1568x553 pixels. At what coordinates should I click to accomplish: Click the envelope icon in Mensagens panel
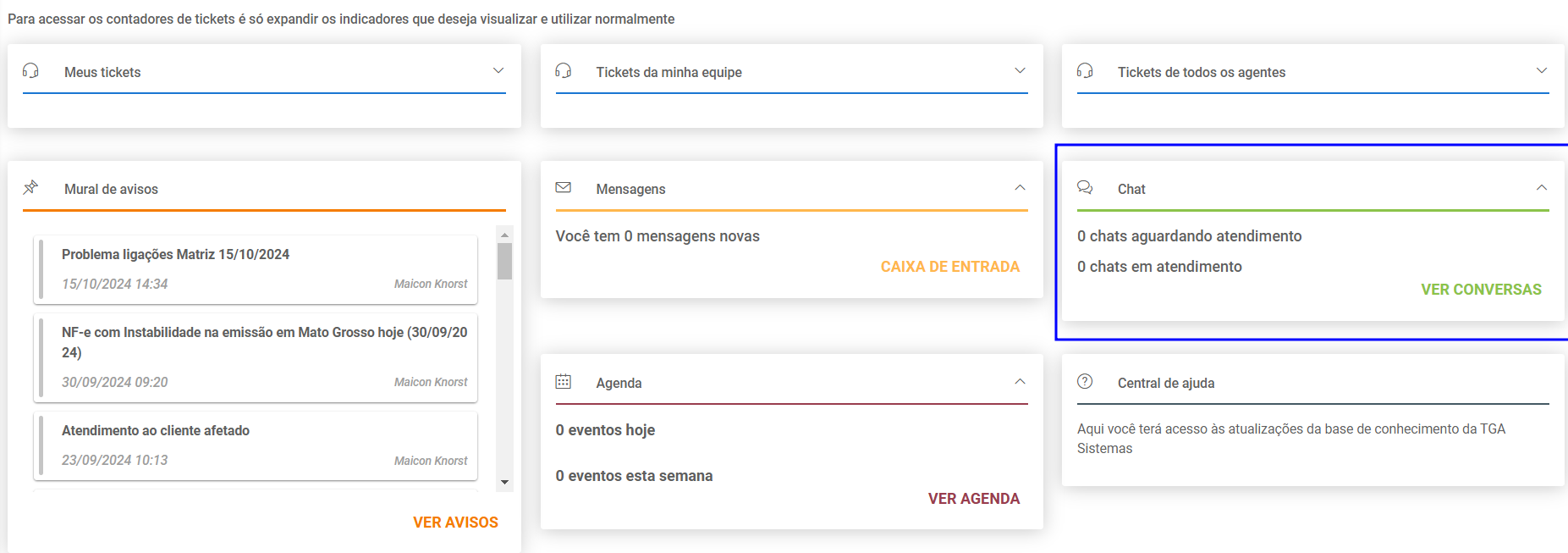pos(564,187)
